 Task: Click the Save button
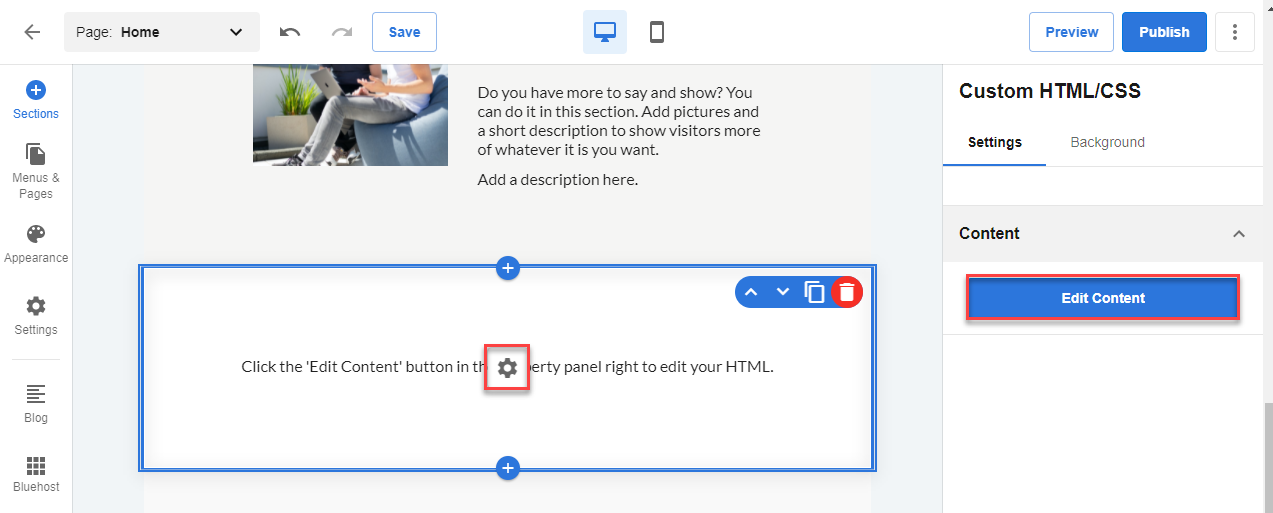pyautogui.click(x=404, y=32)
